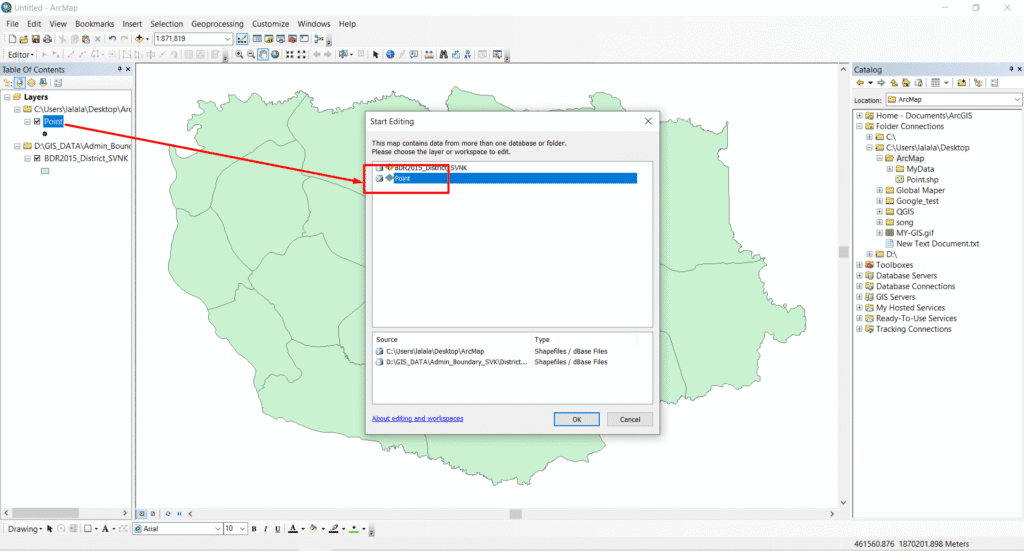This screenshot has width=1024, height=551.
Task: Switch to Layout View button
Action: tap(153, 514)
